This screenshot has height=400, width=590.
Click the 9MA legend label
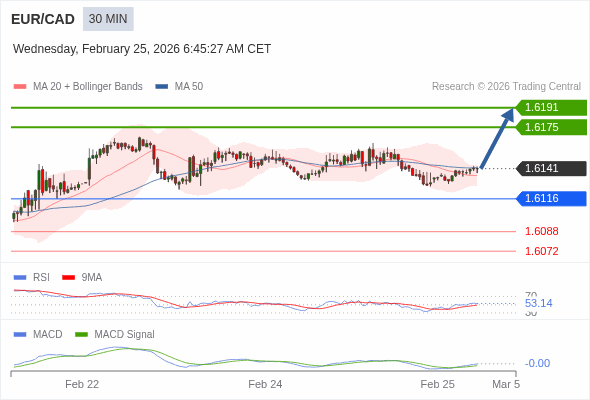pos(92,278)
